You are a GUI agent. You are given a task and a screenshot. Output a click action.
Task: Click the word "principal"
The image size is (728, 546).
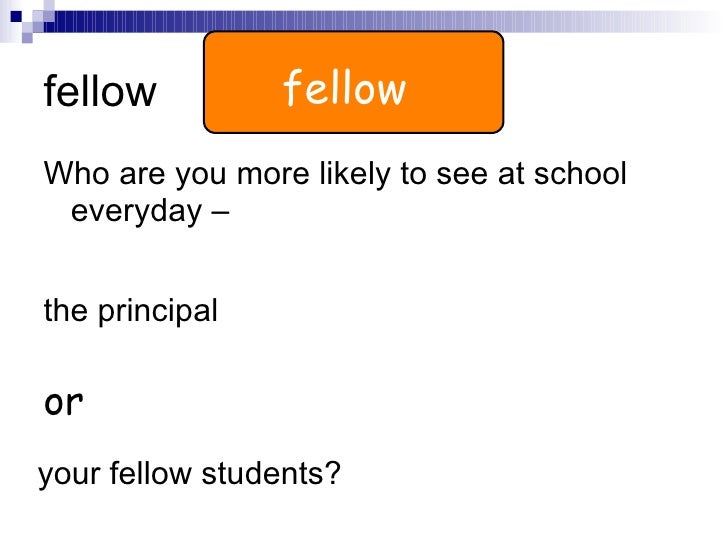(x=158, y=312)
